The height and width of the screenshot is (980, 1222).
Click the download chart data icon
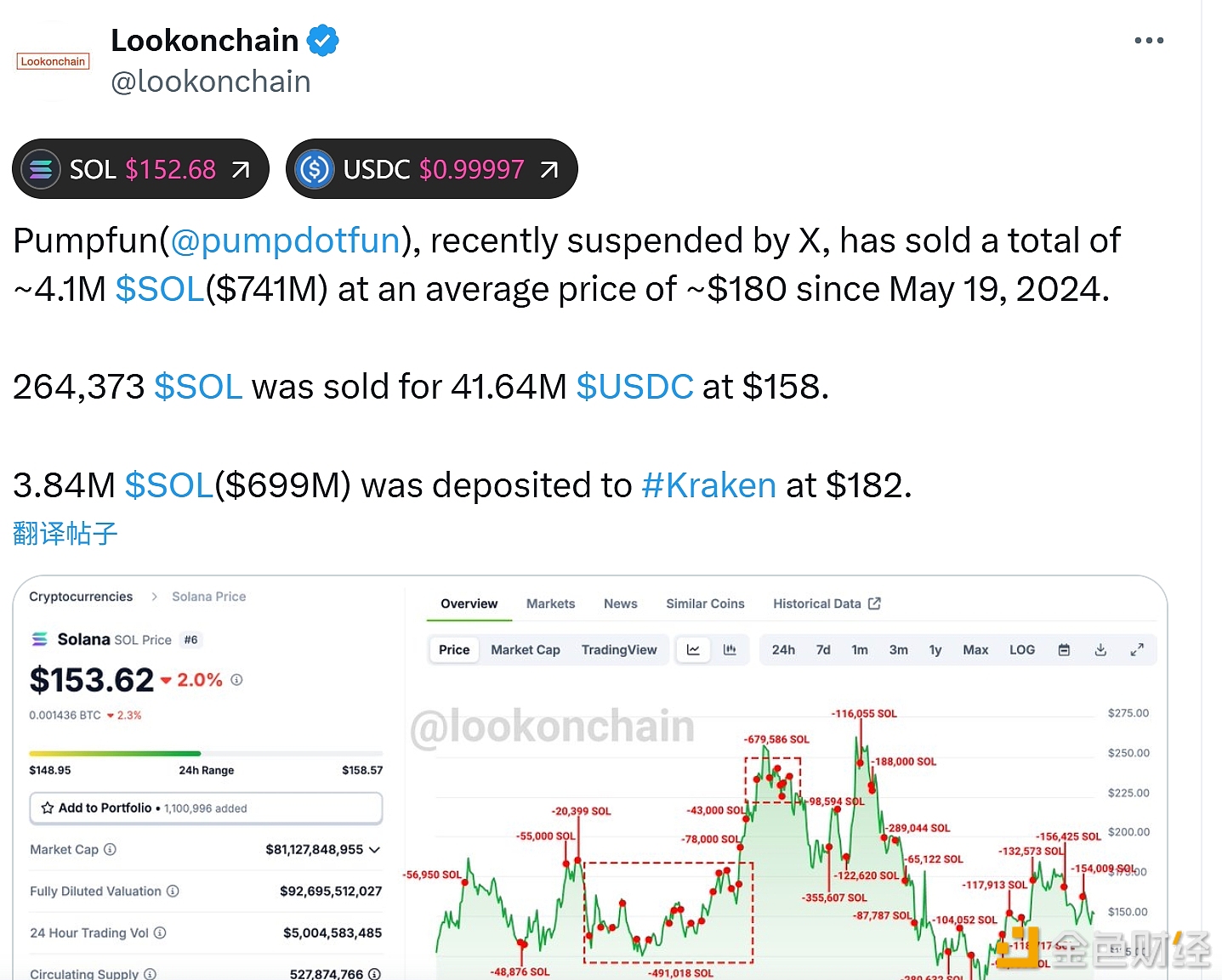coord(1100,650)
